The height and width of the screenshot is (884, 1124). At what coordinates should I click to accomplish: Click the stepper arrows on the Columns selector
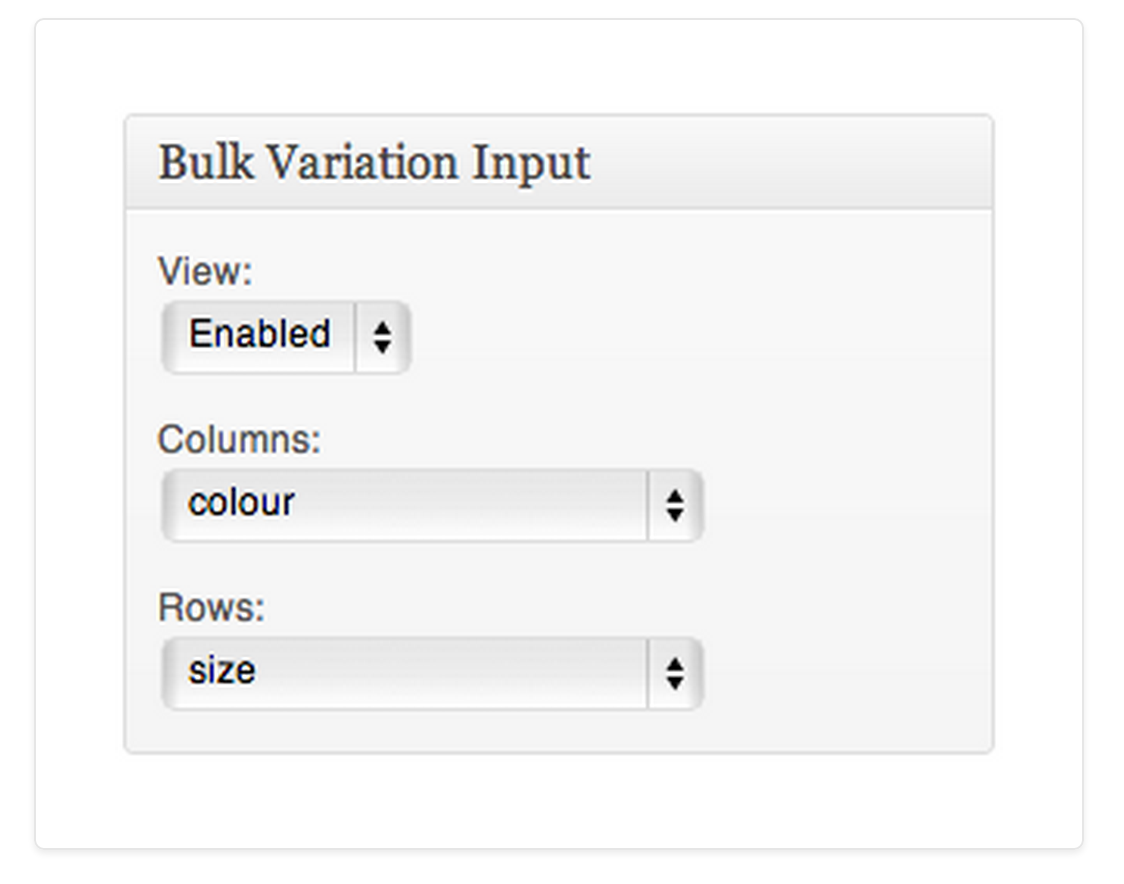click(x=676, y=504)
